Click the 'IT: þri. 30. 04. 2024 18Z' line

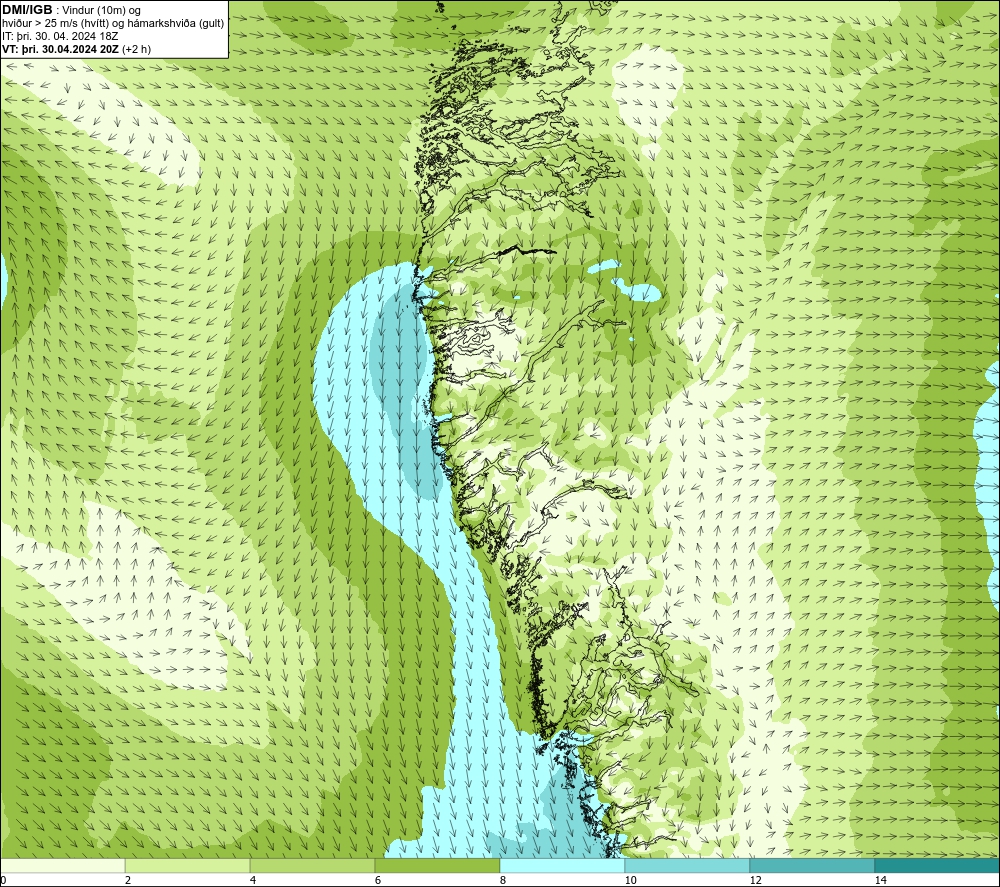click(x=60, y=36)
